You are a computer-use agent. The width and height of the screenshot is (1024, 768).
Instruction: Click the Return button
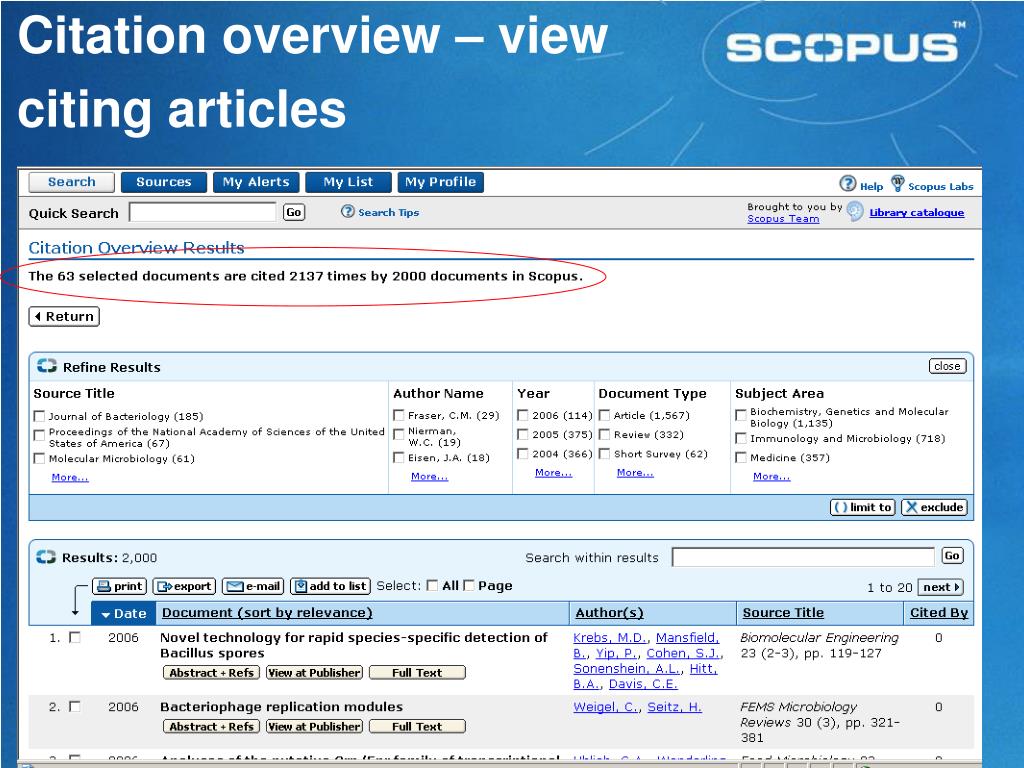pyautogui.click(x=64, y=317)
